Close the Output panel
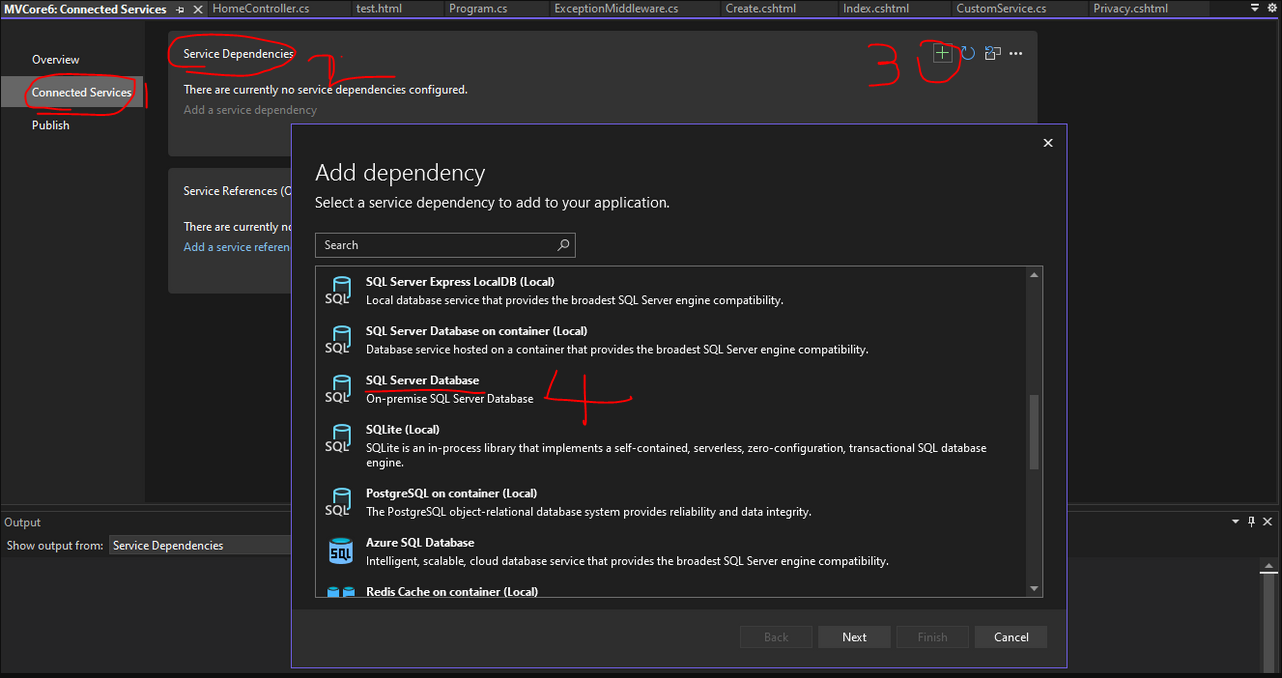 tap(1268, 522)
